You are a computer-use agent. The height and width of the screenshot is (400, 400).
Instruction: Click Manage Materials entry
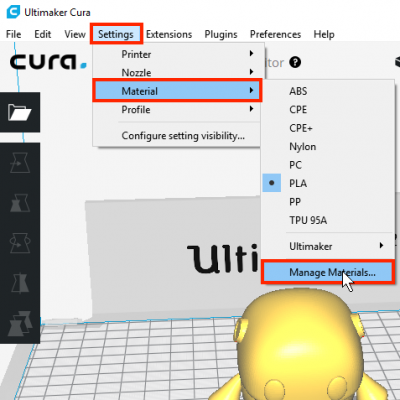click(328, 272)
